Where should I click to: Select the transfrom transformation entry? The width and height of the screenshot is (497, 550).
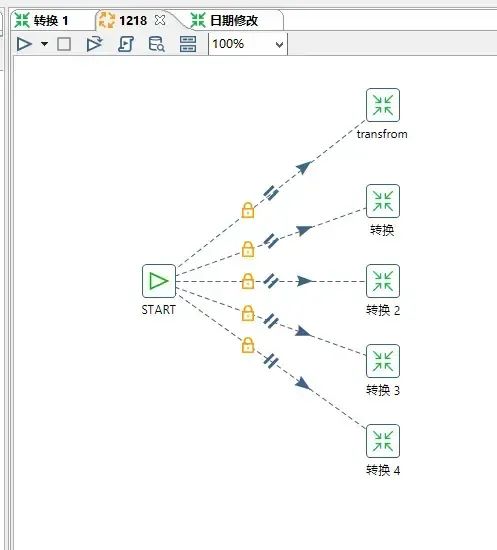point(383,105)
